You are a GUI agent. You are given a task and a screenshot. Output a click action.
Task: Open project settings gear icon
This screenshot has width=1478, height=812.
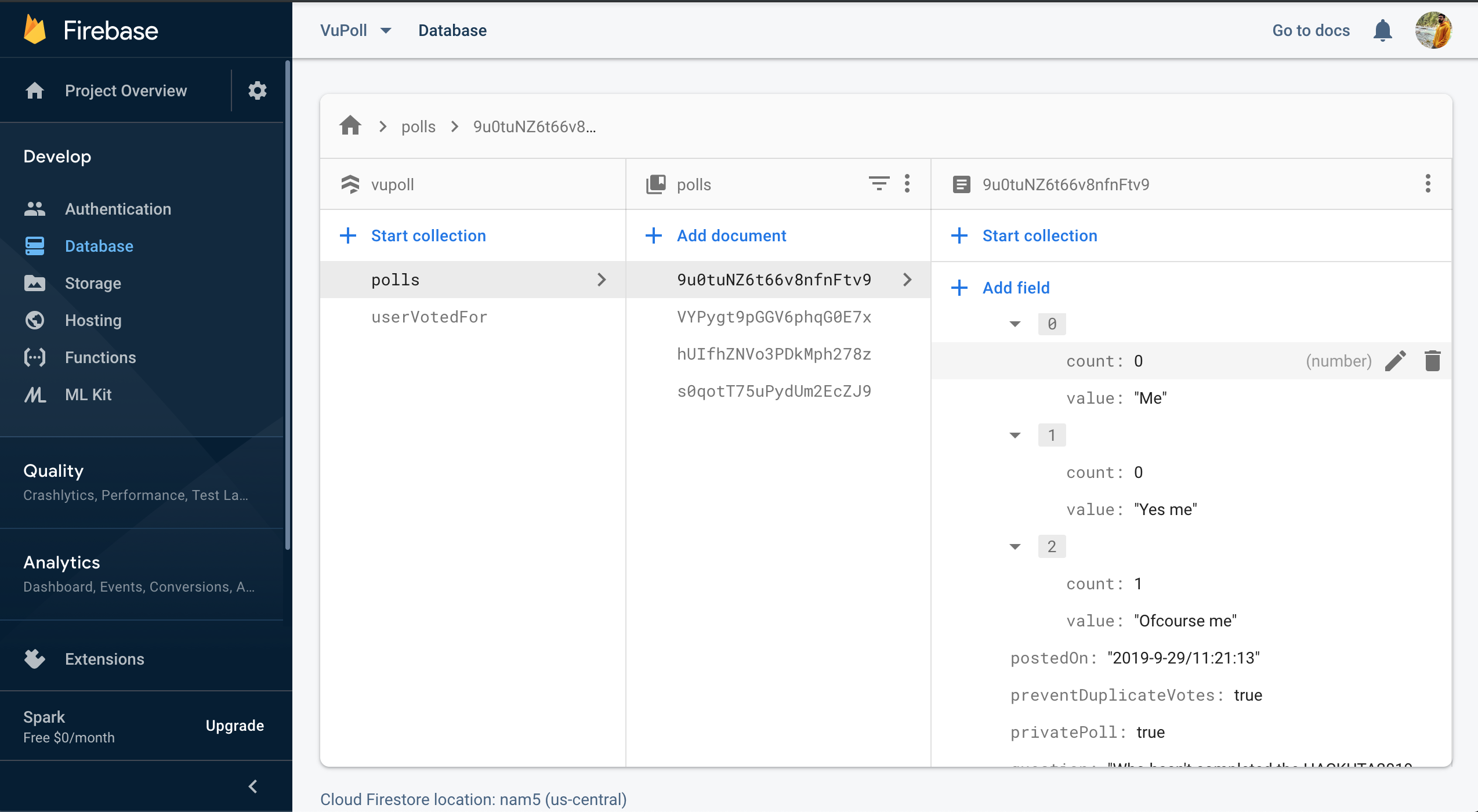pyautogui.click(x=257, y=90)
